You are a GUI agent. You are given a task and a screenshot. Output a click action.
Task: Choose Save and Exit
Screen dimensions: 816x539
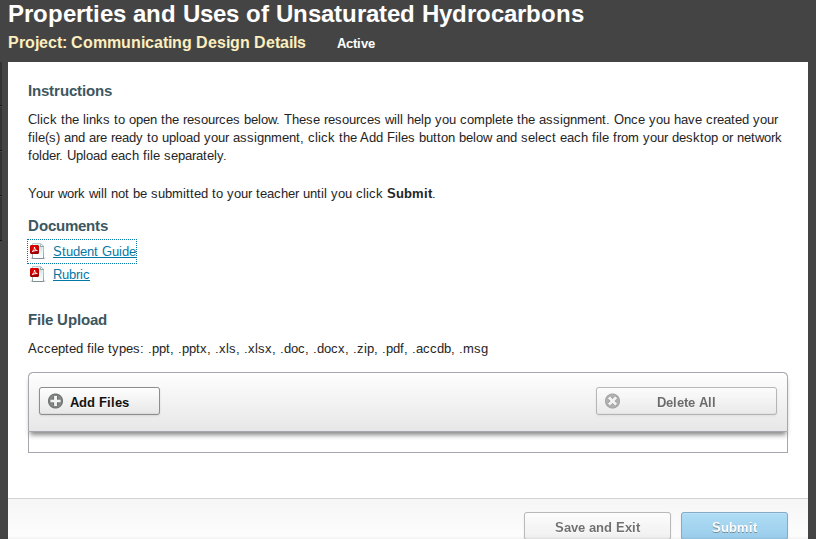click(x=597, y=526)
